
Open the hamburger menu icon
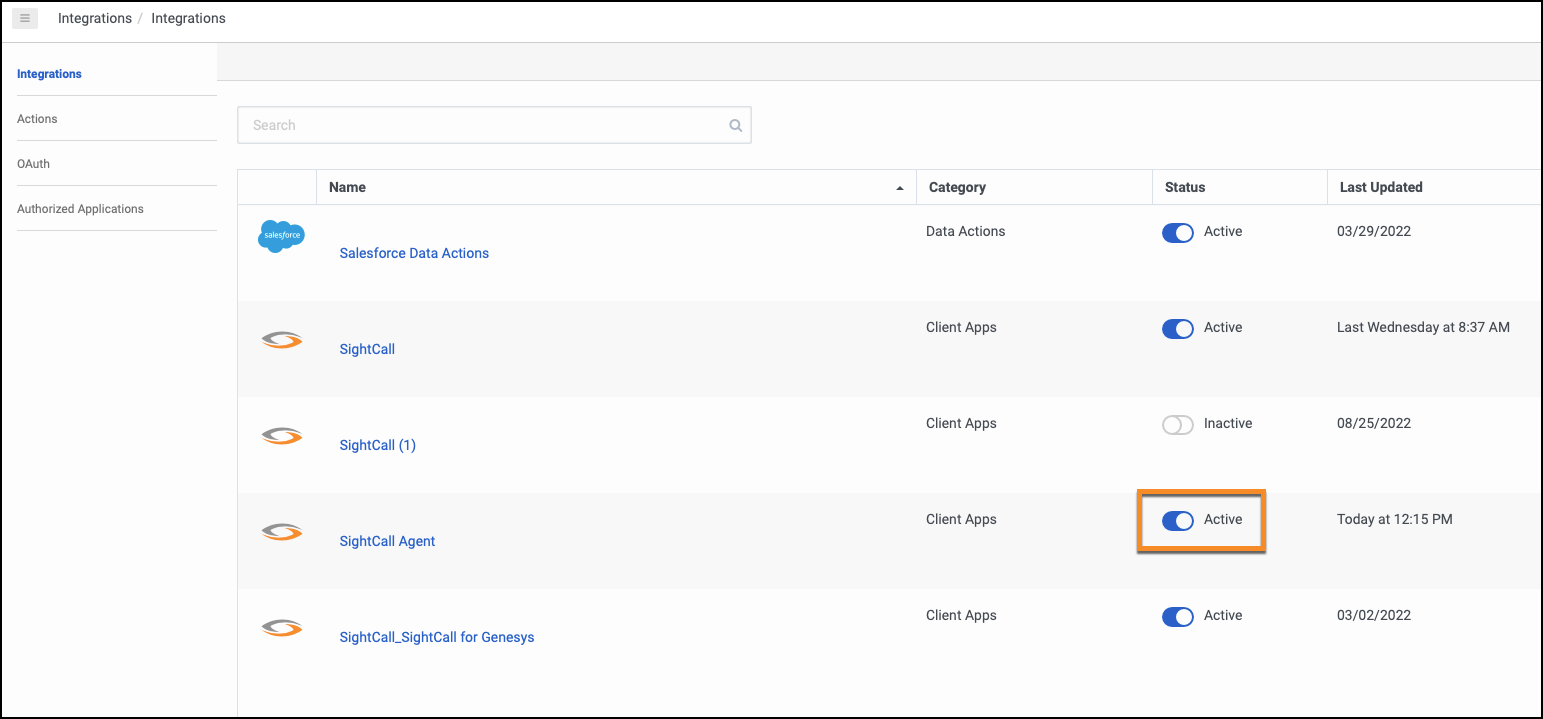click(x=25, y=18)
